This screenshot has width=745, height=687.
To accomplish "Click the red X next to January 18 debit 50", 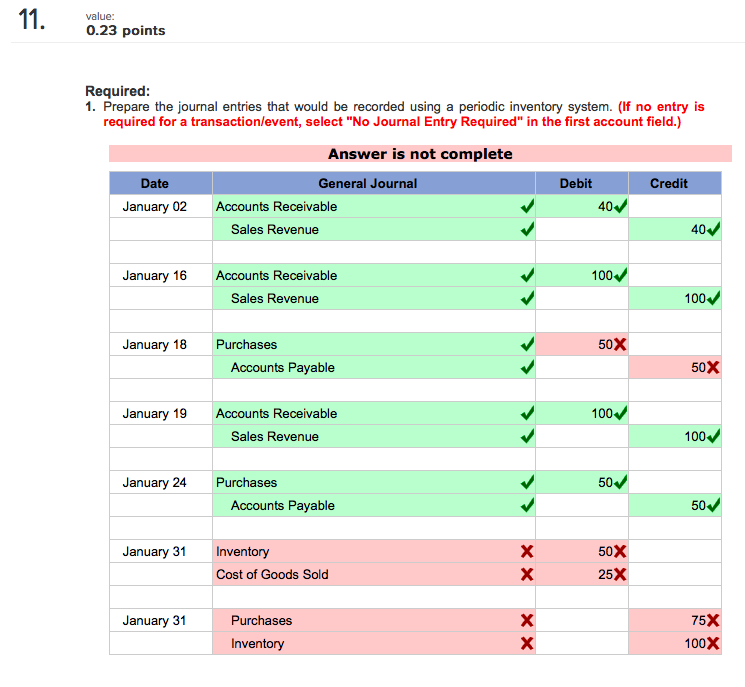I will [620, 344].
